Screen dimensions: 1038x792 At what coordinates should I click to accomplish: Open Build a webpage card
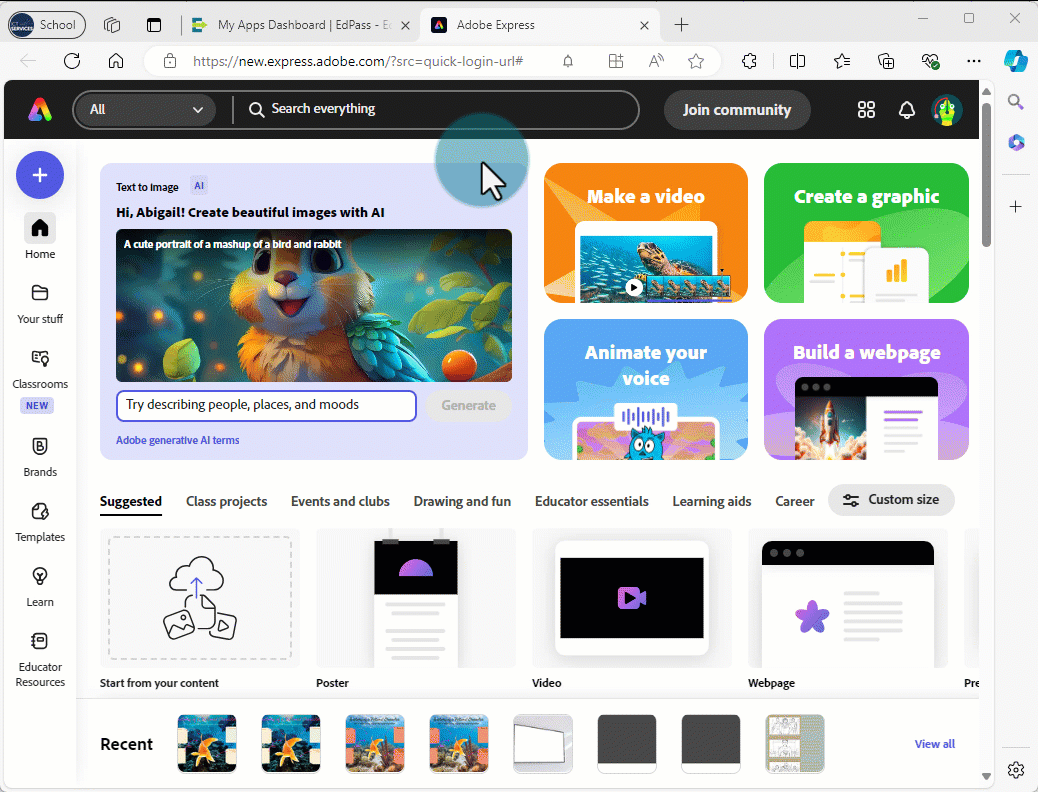click(866, 389)
